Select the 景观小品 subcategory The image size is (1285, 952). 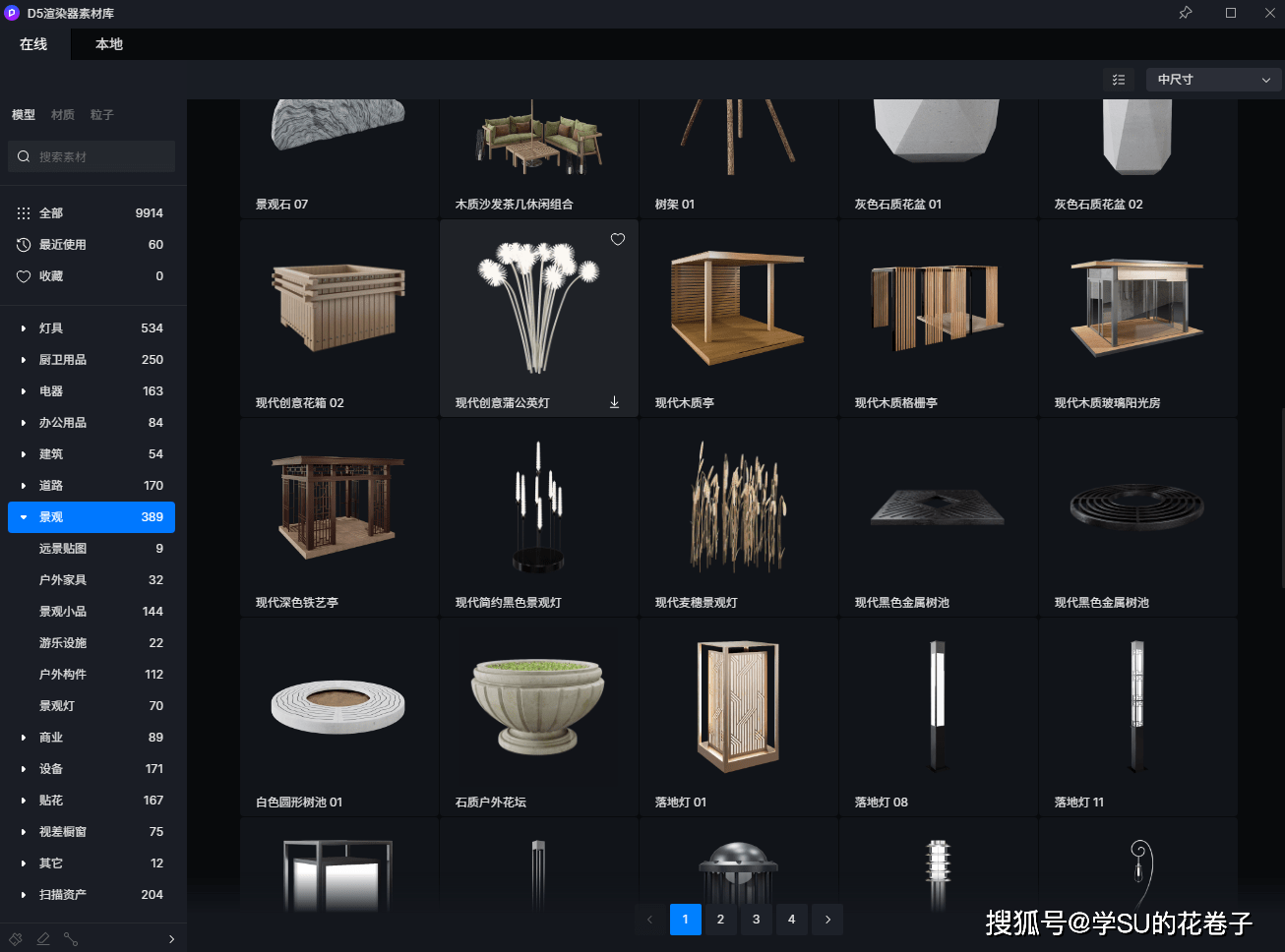tap(92, 612)
